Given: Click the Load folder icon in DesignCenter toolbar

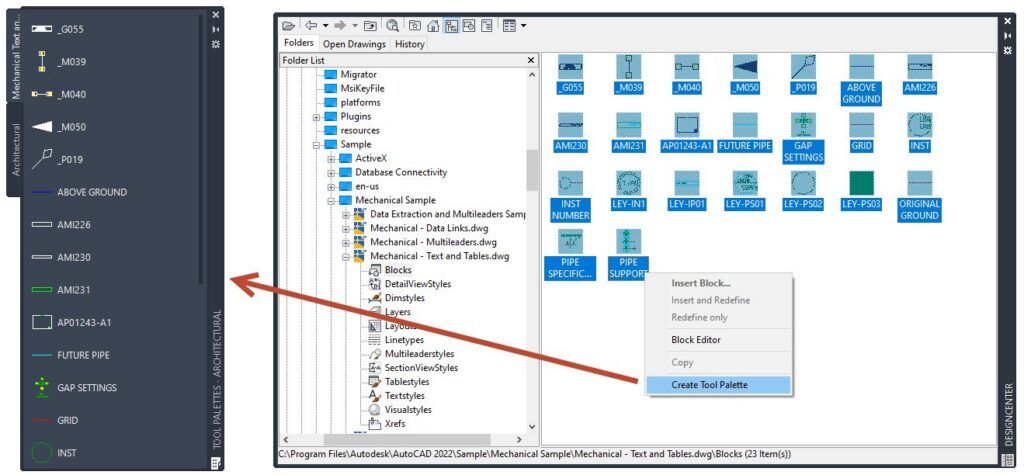Looking at the screenshot, I should tap(289, 25).
